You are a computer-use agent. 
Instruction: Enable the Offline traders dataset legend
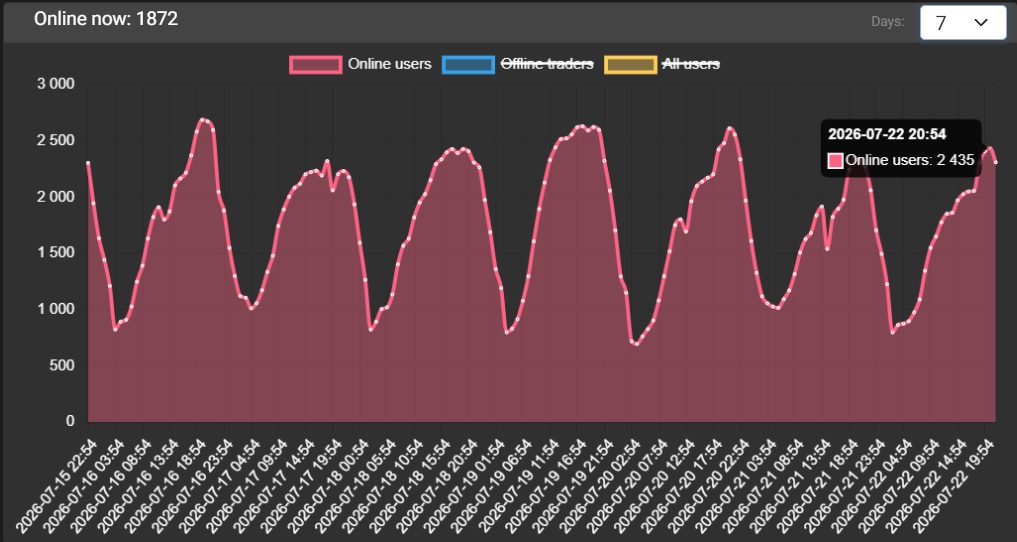point(547,64)
